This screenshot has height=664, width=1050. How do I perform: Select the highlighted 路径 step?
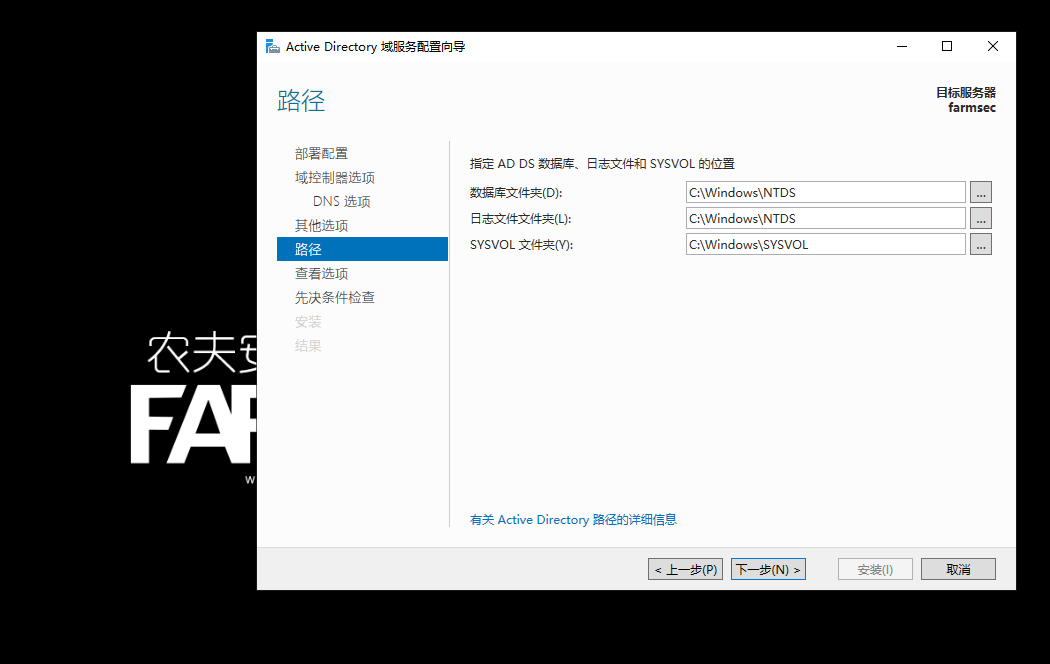[309, 248]
